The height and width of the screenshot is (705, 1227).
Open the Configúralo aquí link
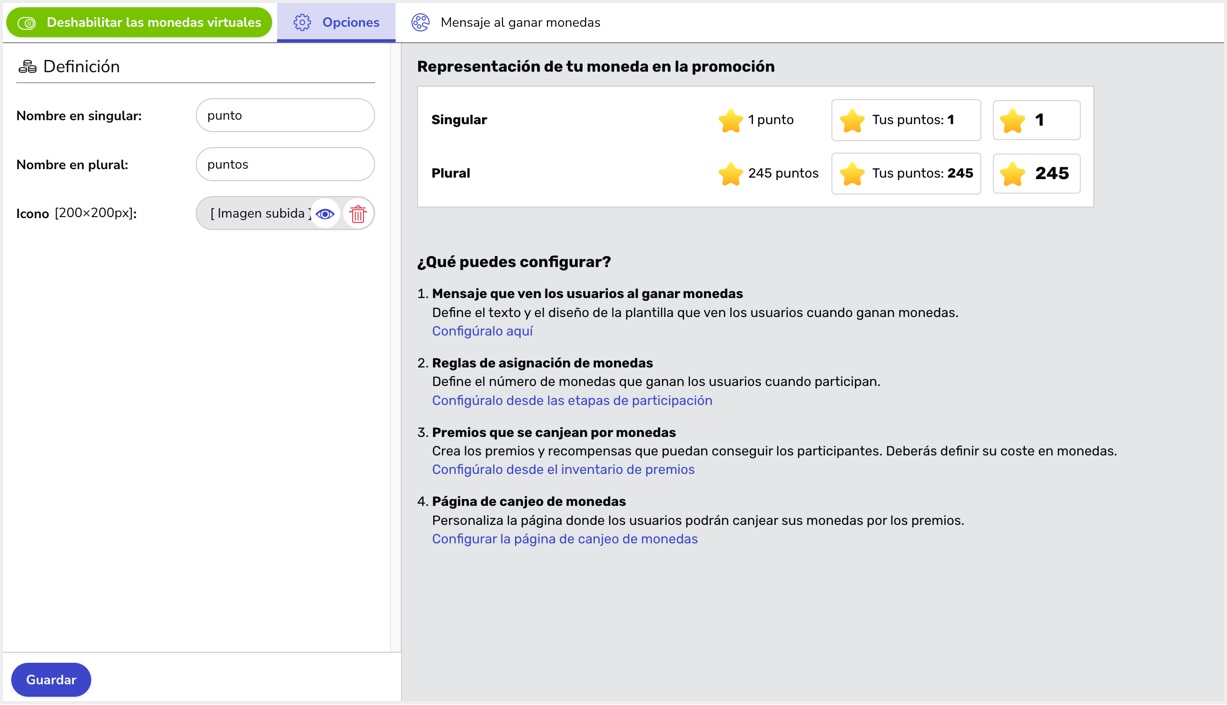(x=482, y=331)
